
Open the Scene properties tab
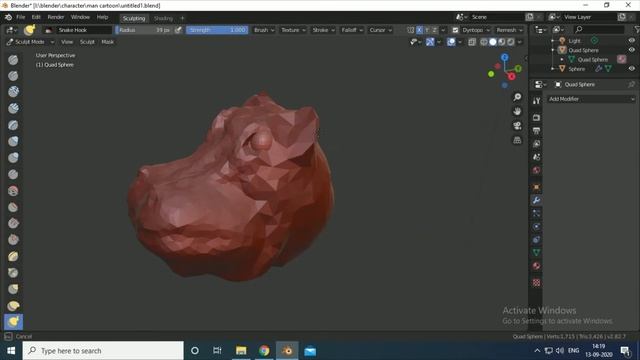[536, 157]
